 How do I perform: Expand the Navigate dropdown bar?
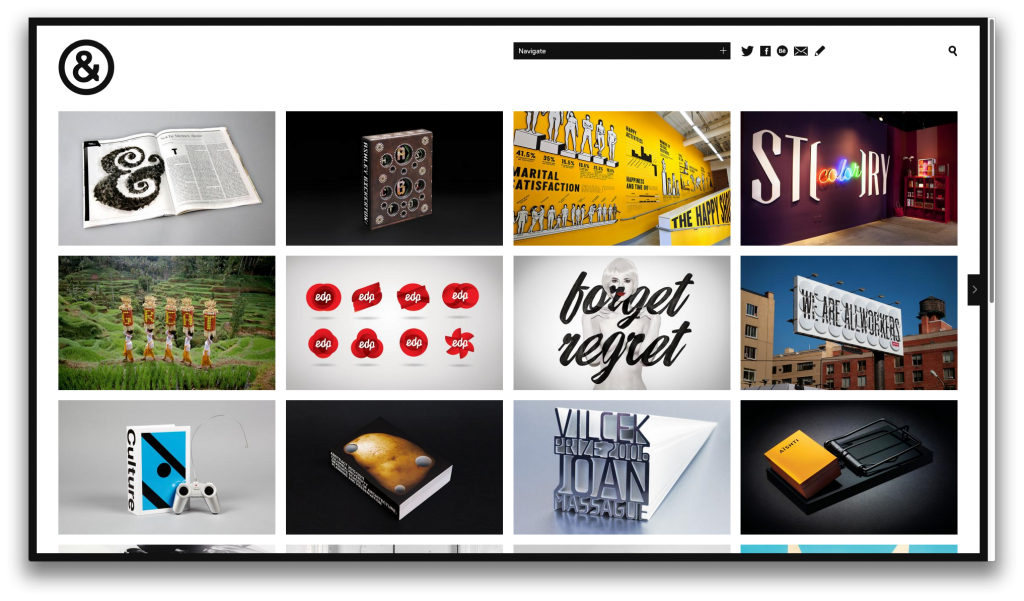pyautogui.click(x=622, y=51)
